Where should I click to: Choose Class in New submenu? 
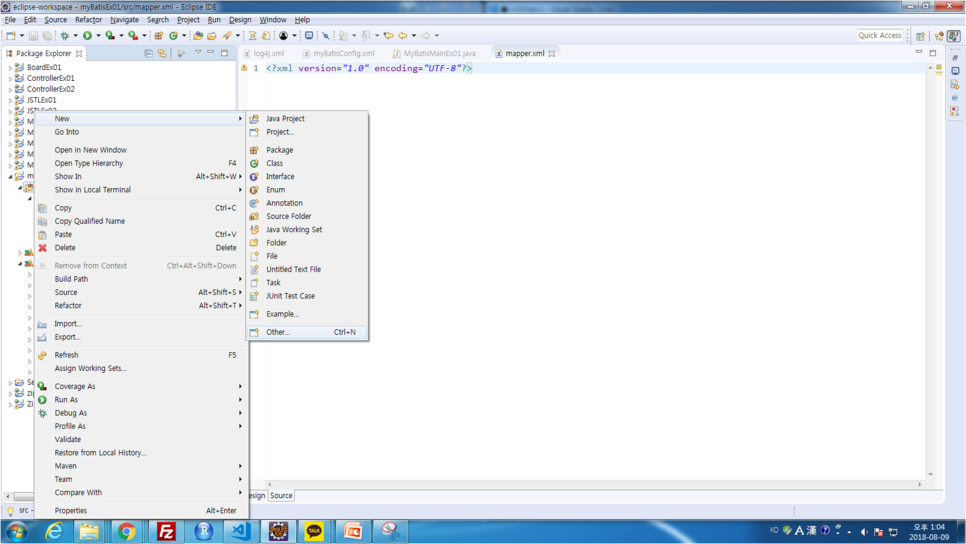[307, 163]
